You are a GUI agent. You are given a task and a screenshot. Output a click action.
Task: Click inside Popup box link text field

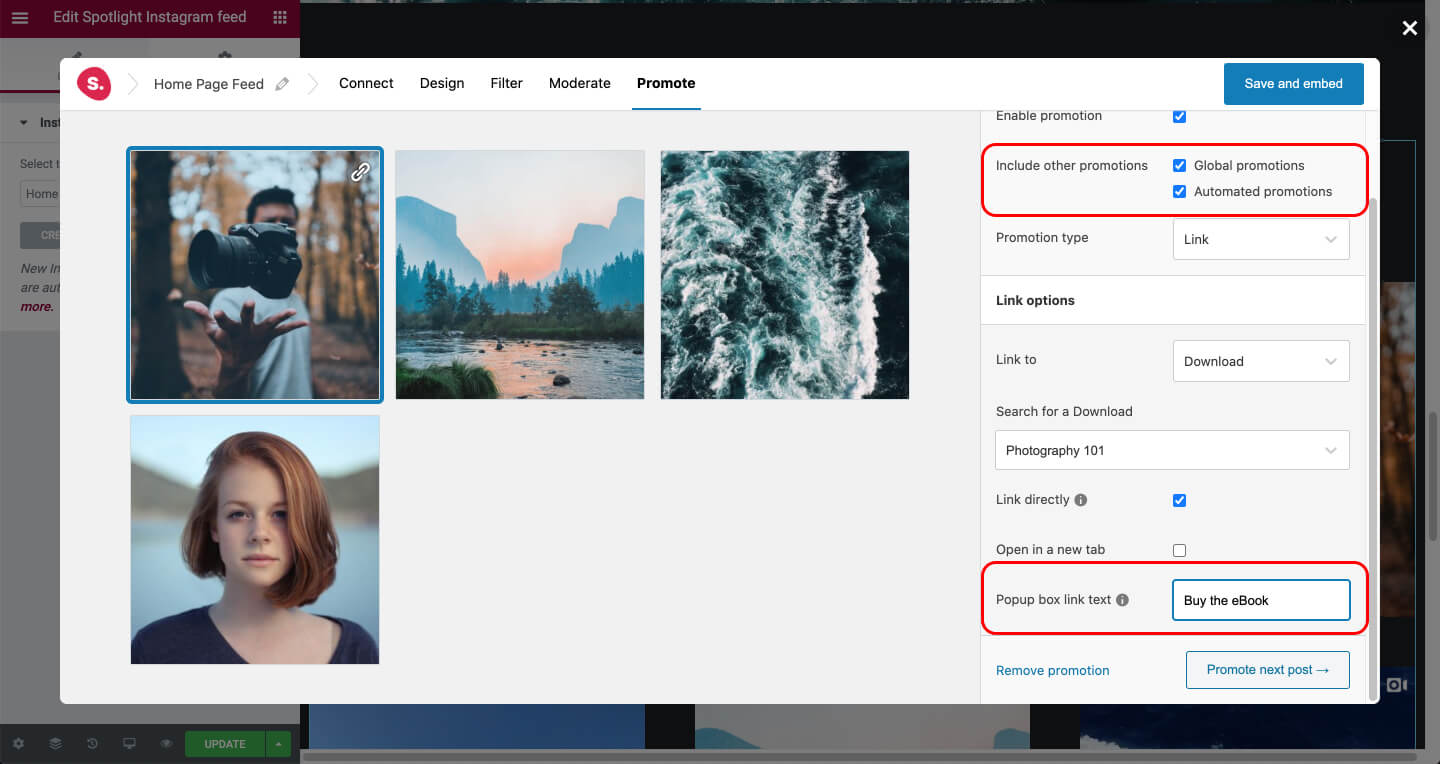pos(1261,600)
